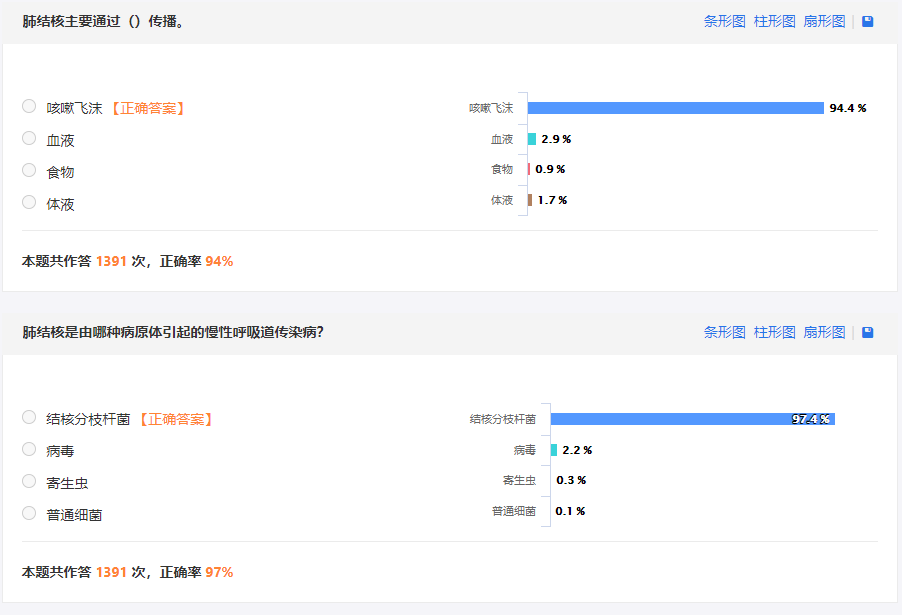Switch first question chart to 柱形图

pyautogui.click(x=774, y=21)
